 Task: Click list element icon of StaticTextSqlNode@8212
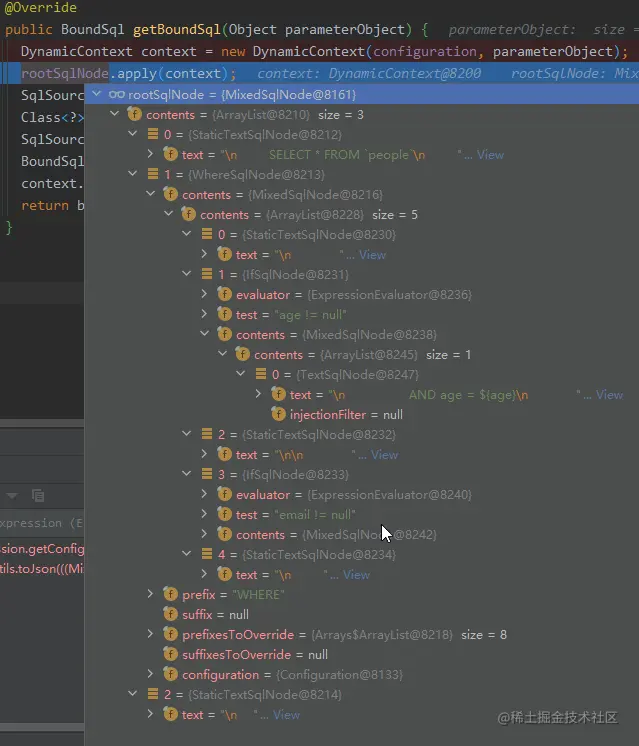153,134
